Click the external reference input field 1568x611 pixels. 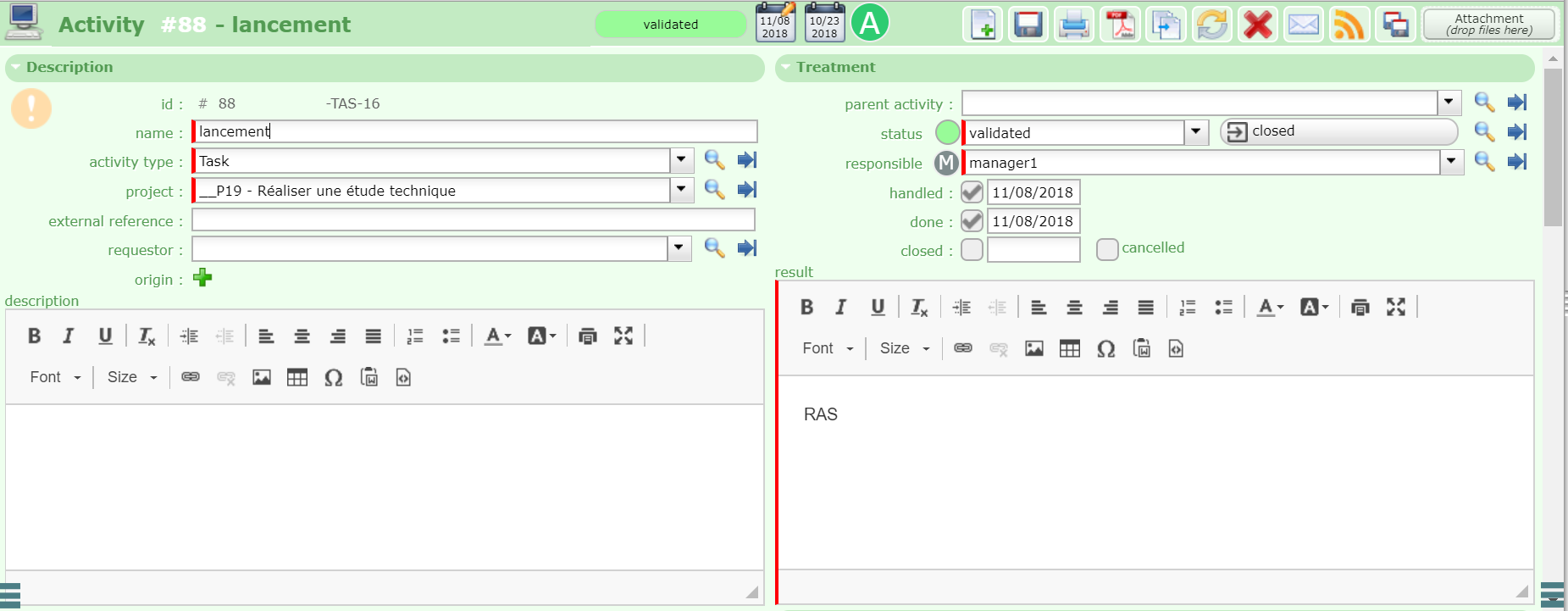pyautogui.click(x=473, y=220)
